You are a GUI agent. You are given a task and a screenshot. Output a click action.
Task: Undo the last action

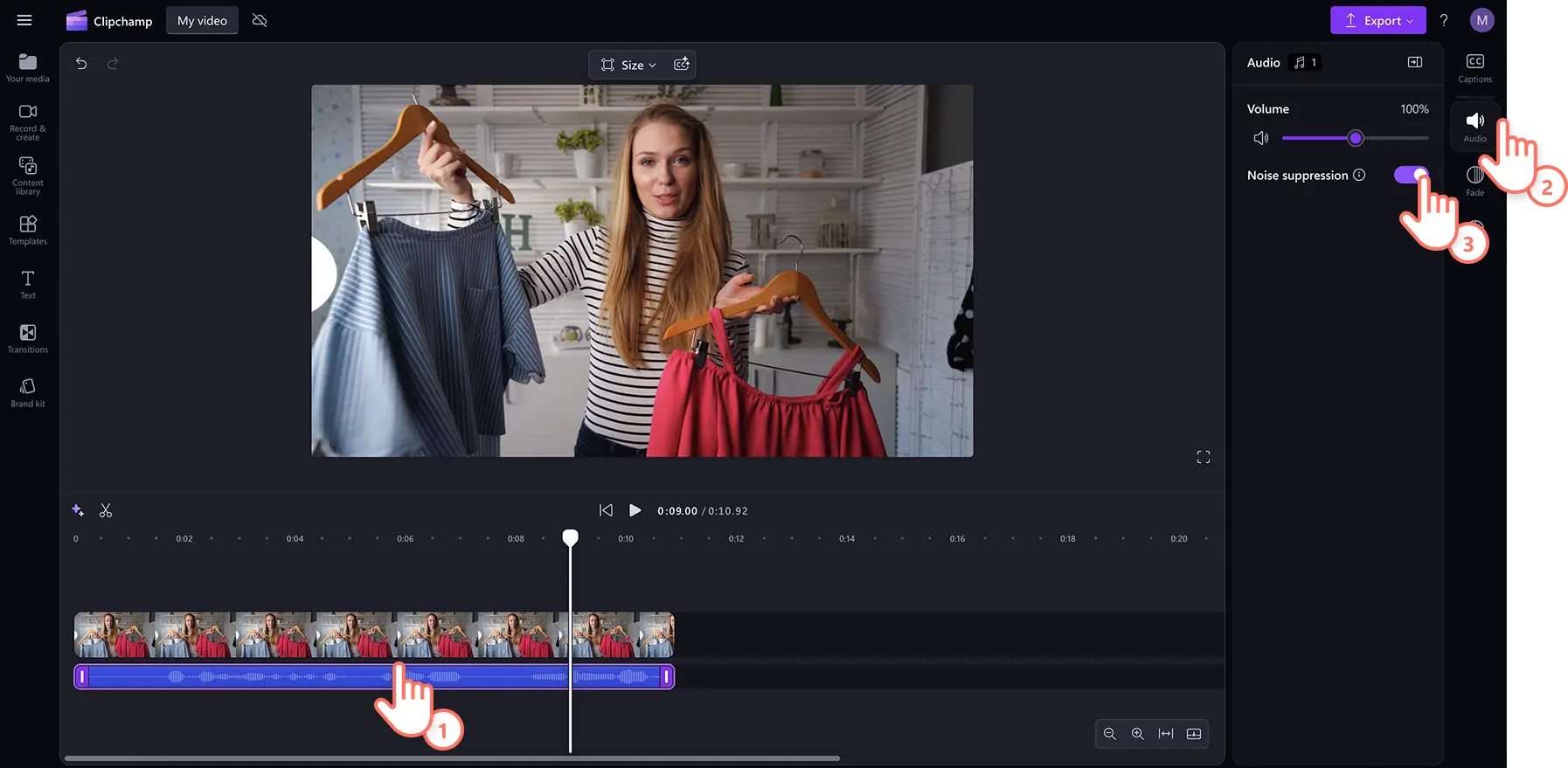click(x=81, y=63)
